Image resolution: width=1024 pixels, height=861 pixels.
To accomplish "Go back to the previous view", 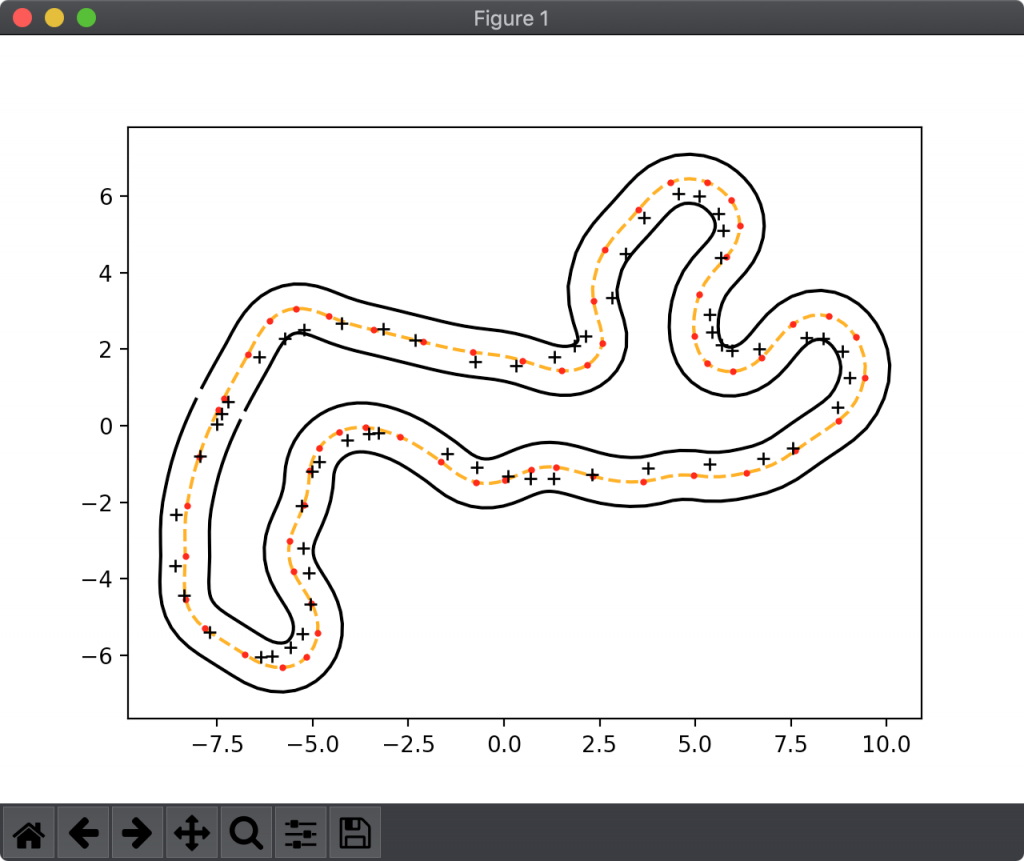I will coord(84,832).
